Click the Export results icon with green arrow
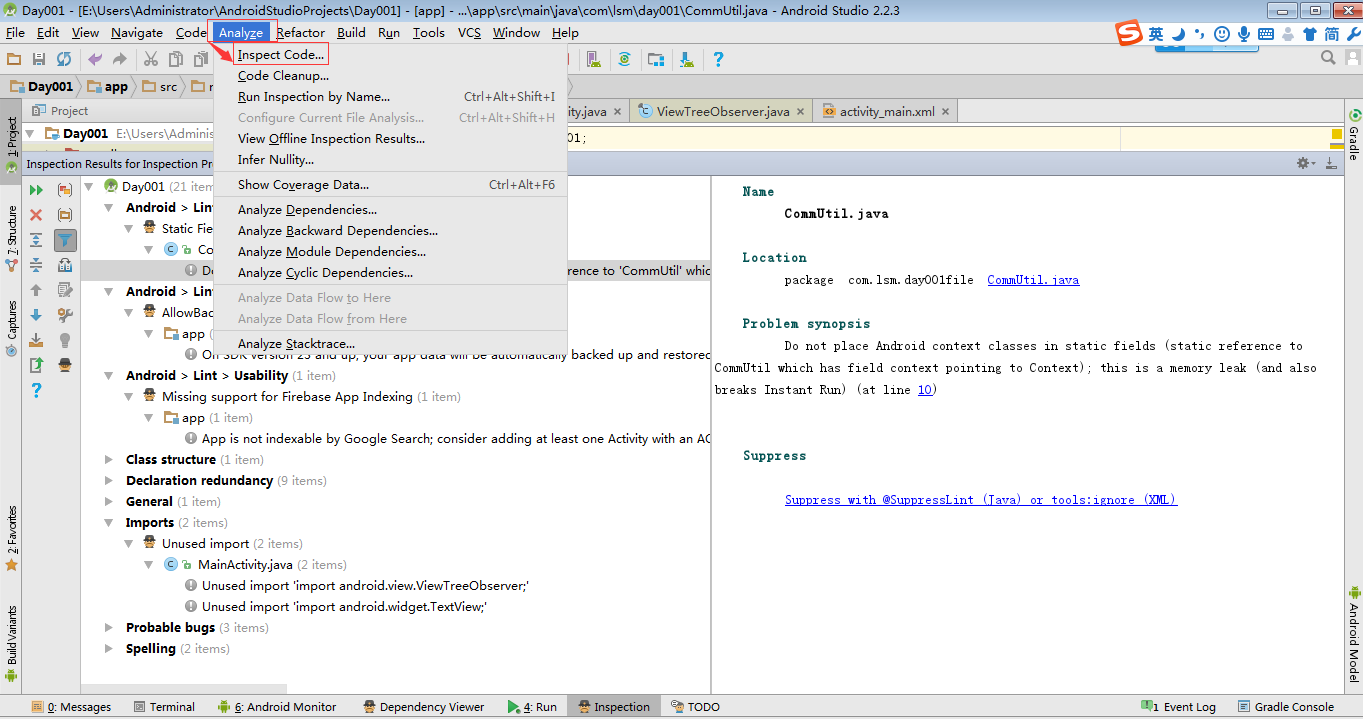Image resolution: width=1363 pixels, height=719 pixels. click(36, 365)
